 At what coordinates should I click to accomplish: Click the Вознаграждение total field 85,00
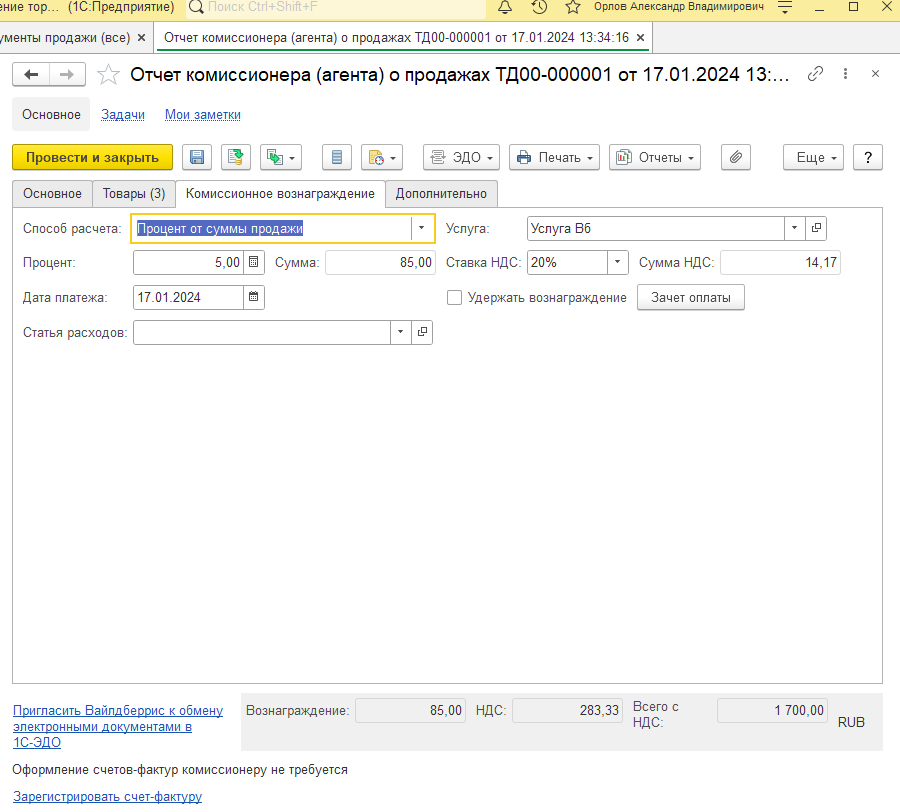tap(410, 710)
